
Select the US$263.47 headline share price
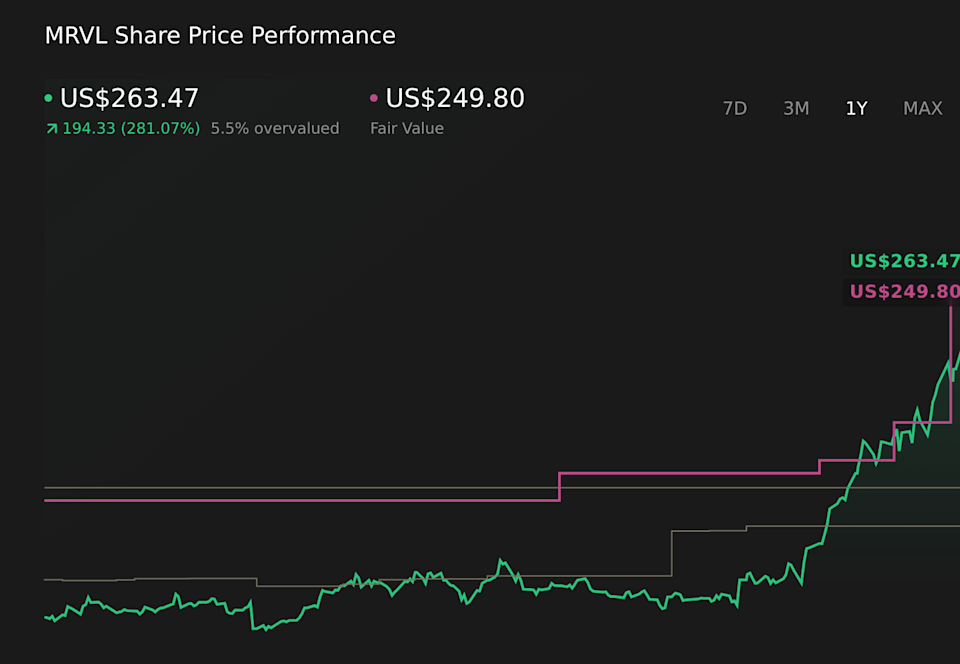129,99
